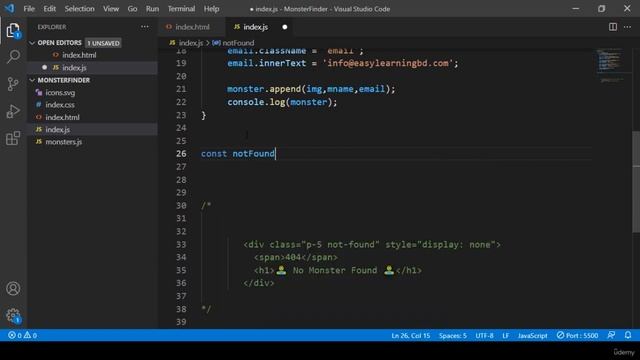Open the File menu
The image size is (640, 360).
click(x=29, y=9)
